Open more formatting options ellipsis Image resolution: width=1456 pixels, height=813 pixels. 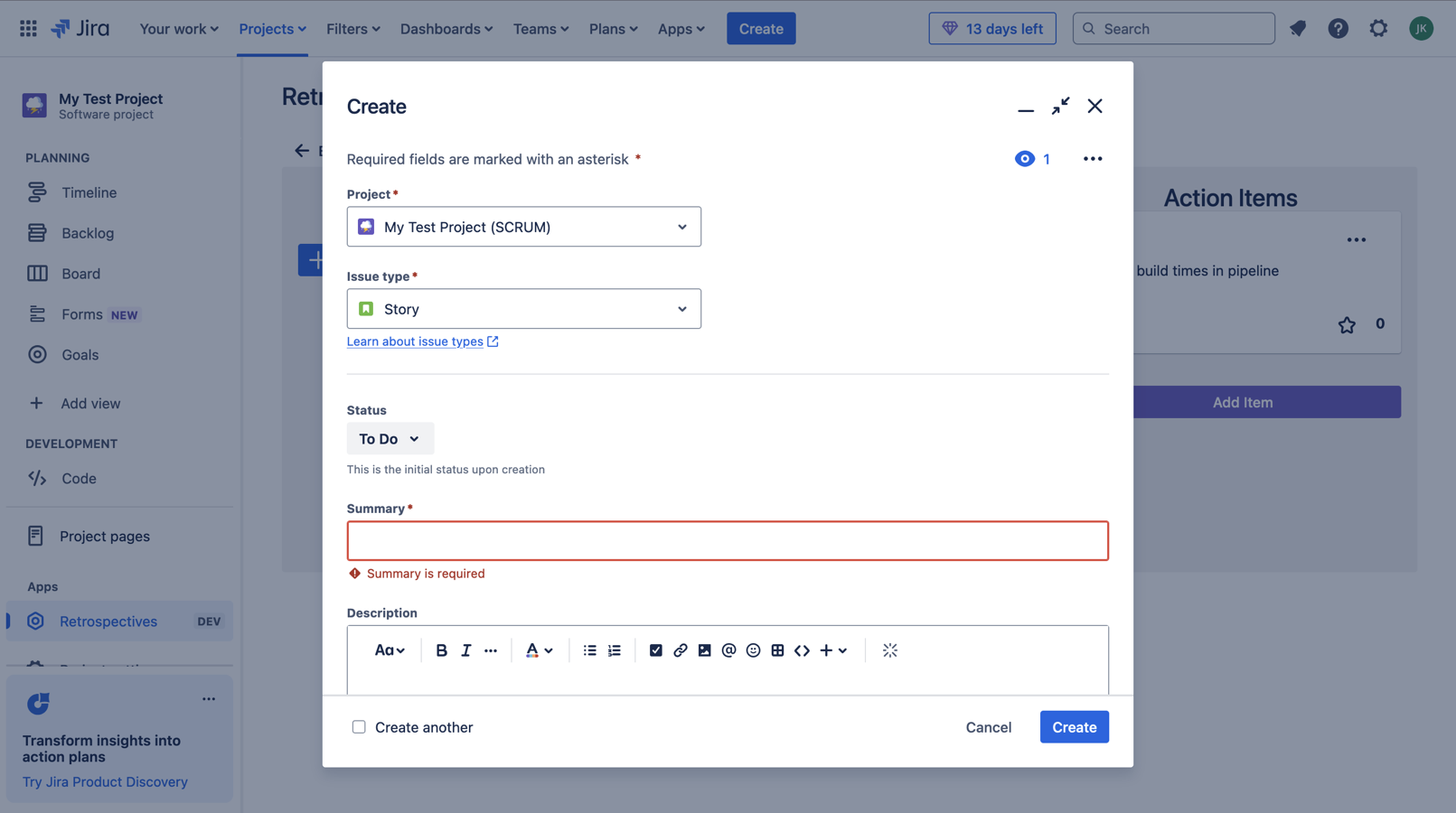(x=491, y=650)
